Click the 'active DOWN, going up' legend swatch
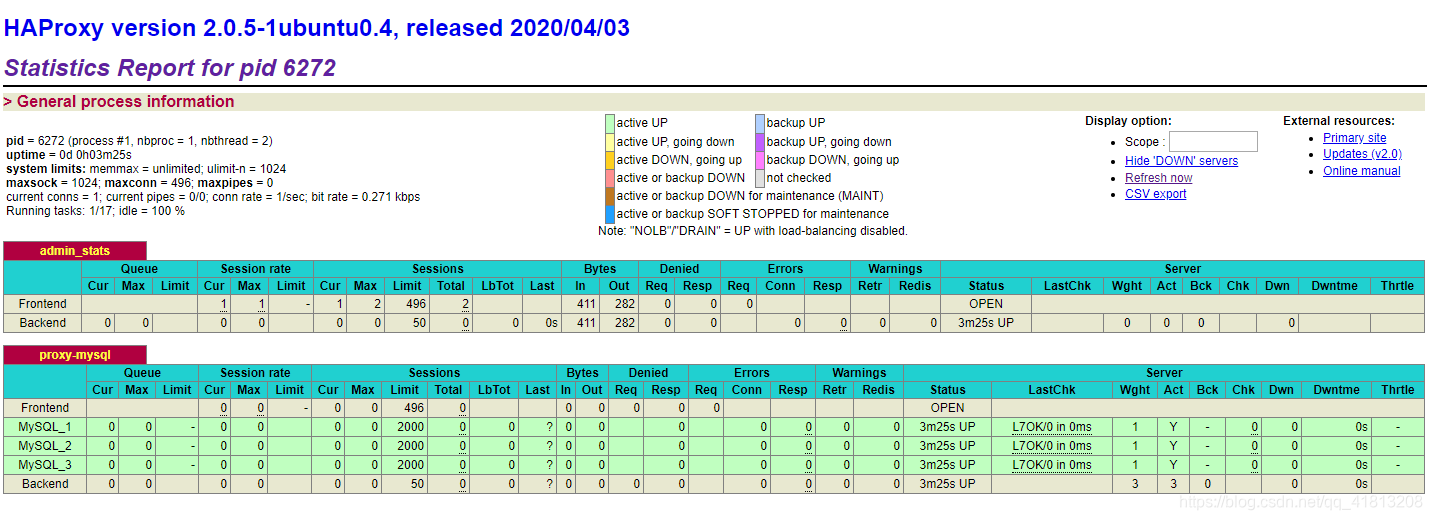 coord(610,160)
